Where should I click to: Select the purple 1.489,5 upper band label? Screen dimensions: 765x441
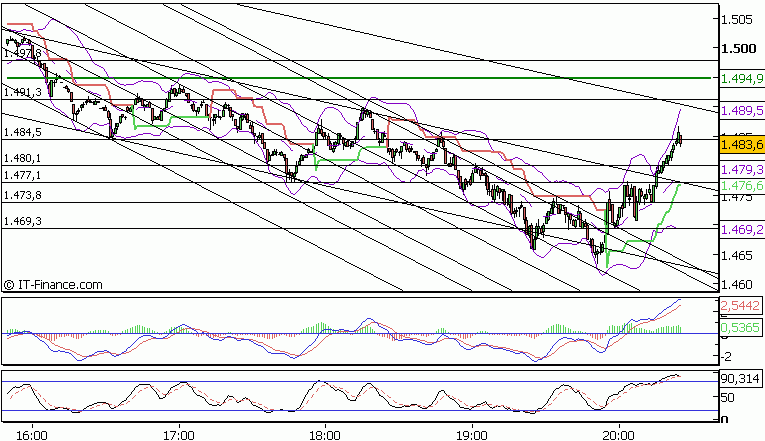[x=741, y=110]
